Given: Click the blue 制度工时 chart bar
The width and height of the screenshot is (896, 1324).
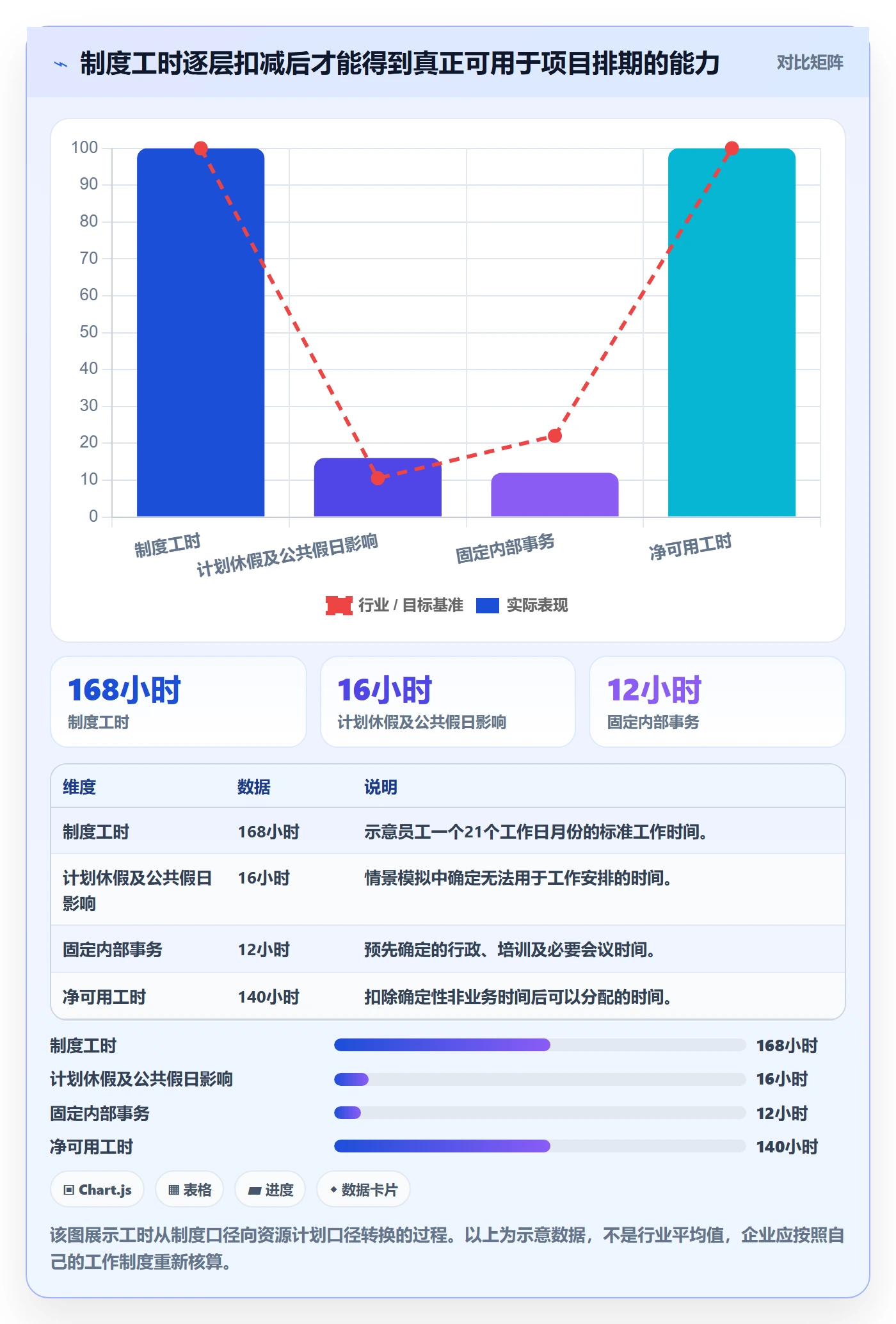Looking at the screenshot, I should [x=200, y=332].
